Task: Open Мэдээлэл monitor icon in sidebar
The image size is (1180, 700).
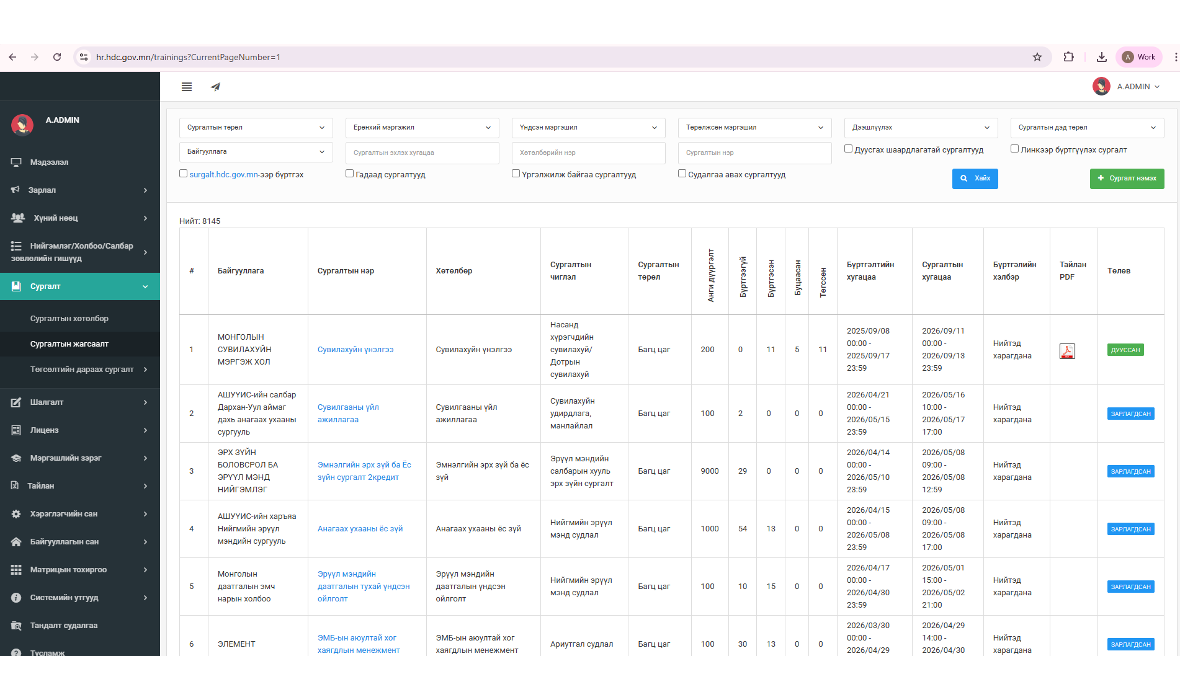Action: pyautogui.click(x=16, y=163)
